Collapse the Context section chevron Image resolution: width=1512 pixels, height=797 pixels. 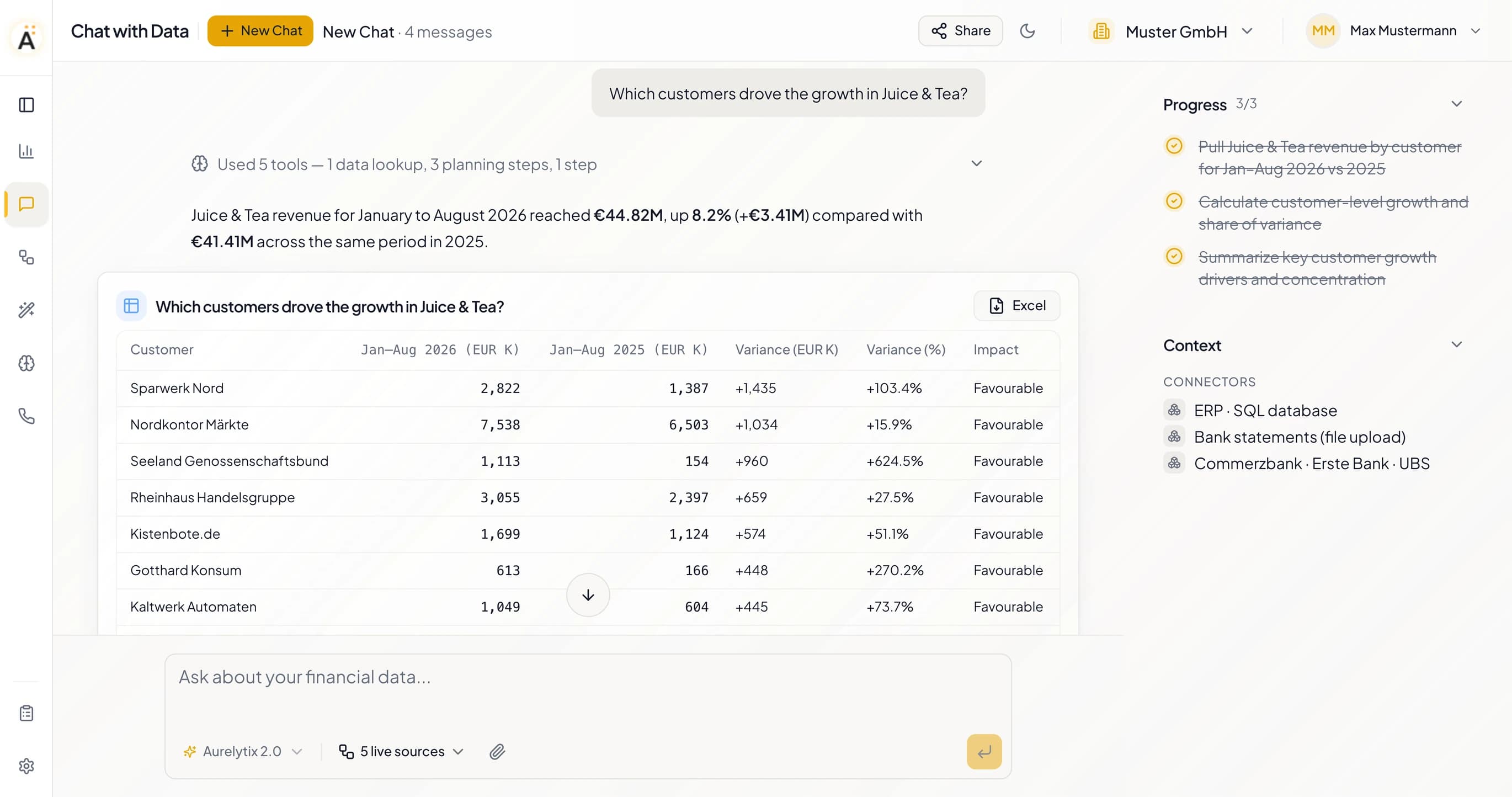1456,344
